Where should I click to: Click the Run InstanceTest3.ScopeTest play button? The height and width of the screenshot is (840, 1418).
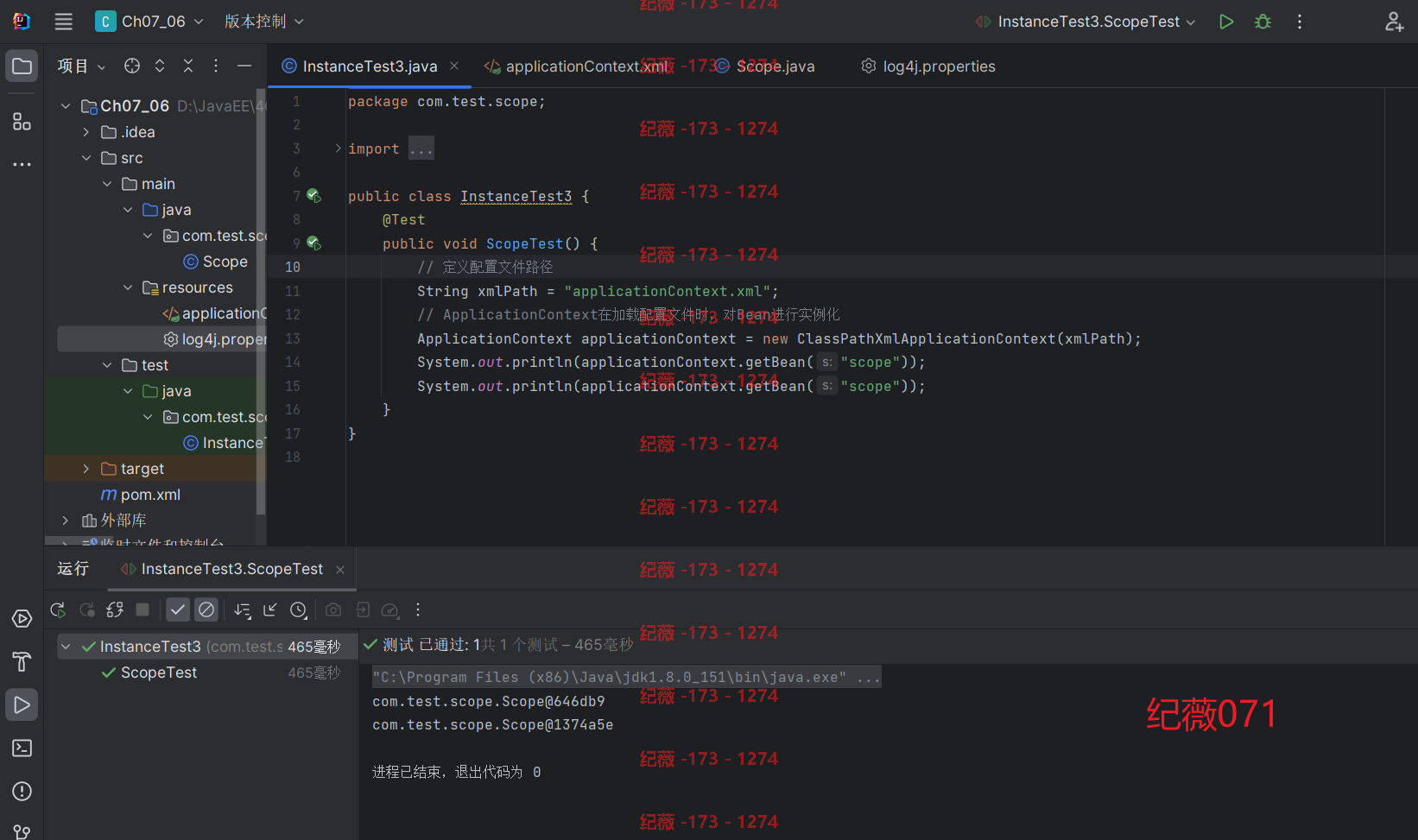(1226, 22)
